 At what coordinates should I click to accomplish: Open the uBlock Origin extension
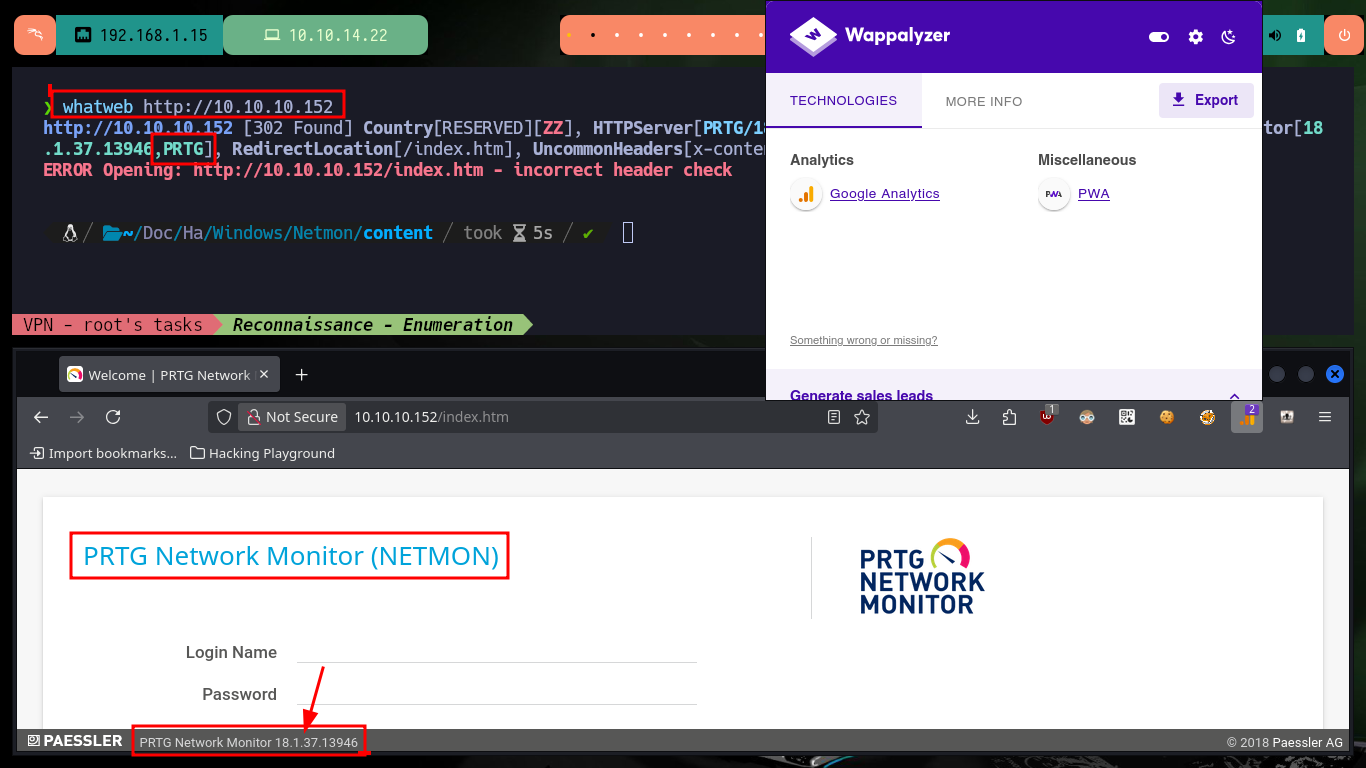click(1047, 416)
